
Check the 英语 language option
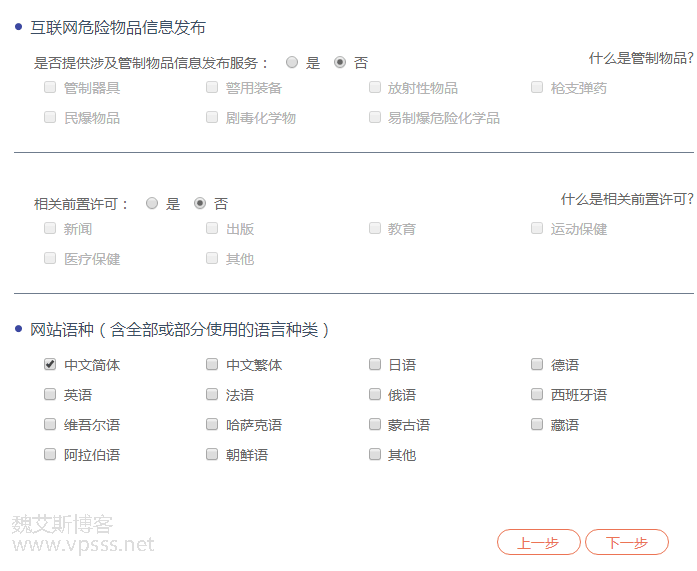coord(50,395)
